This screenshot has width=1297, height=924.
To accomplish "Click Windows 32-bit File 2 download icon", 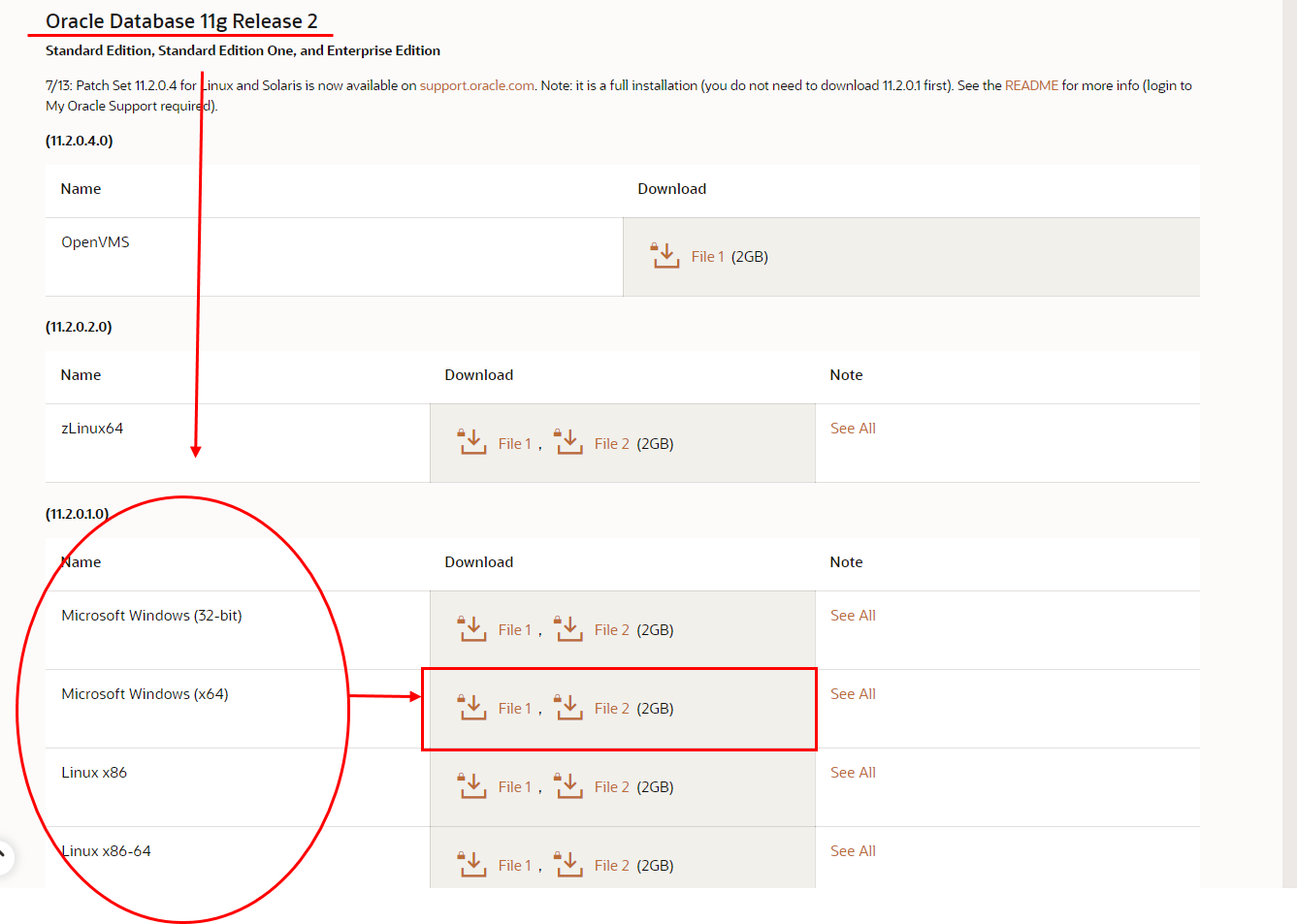I will (568, 629).
